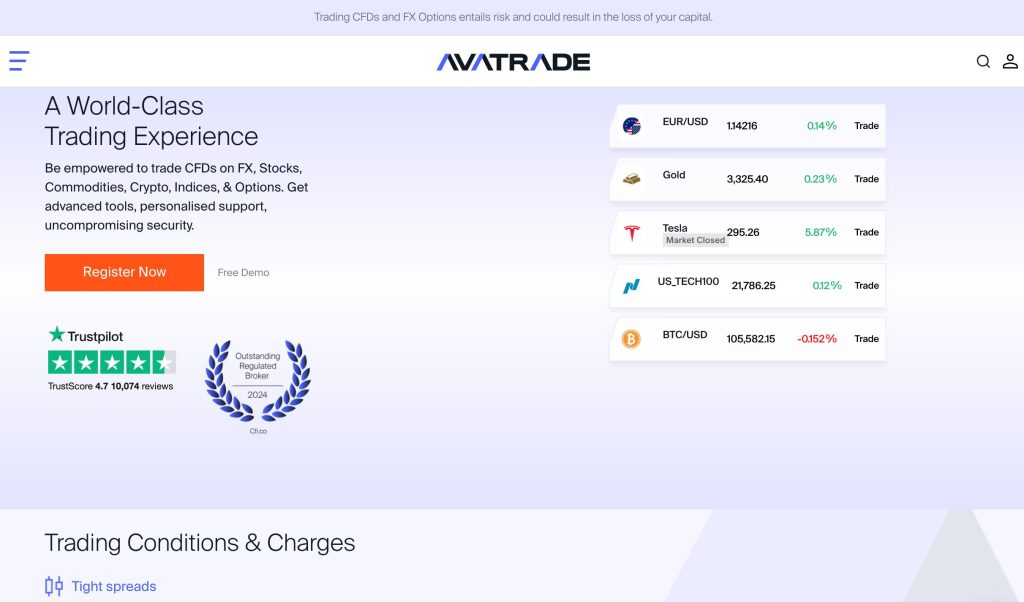Click the Tesla price 295.26
Screen dimensions: 1024x602
pos(743,232)
